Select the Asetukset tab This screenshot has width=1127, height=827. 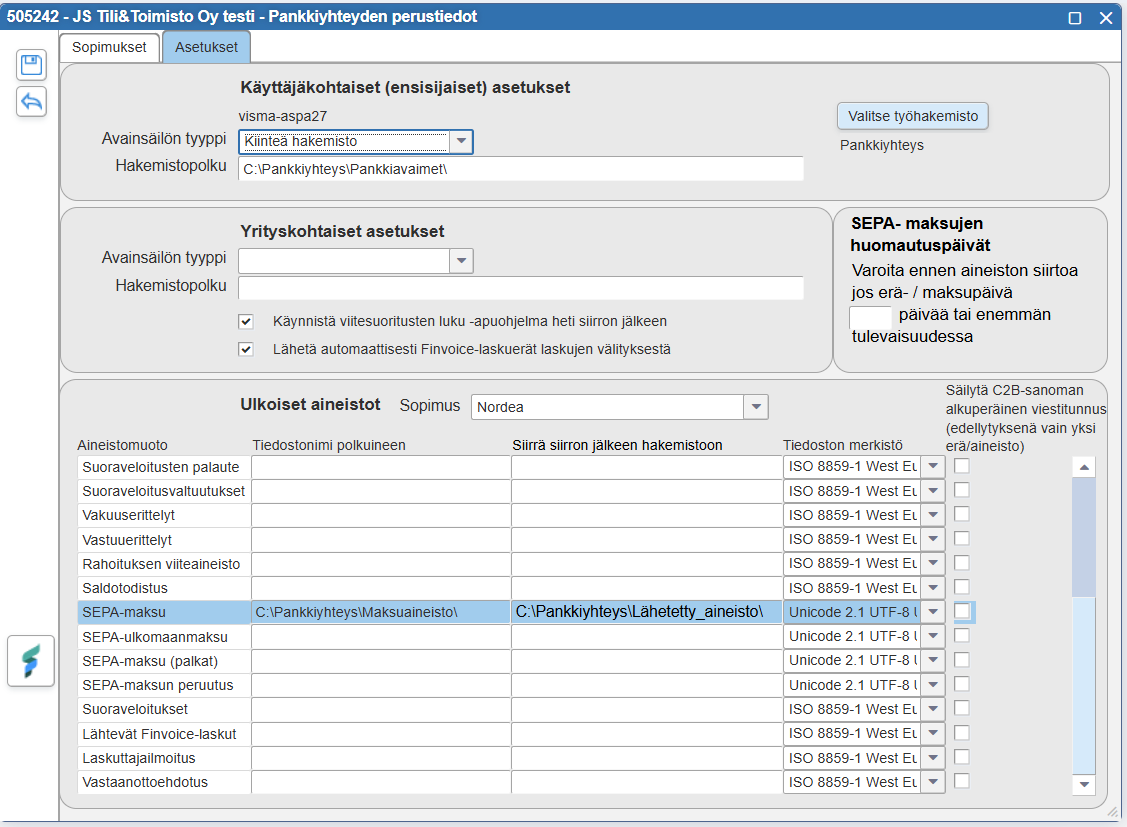tap(206, 47)
